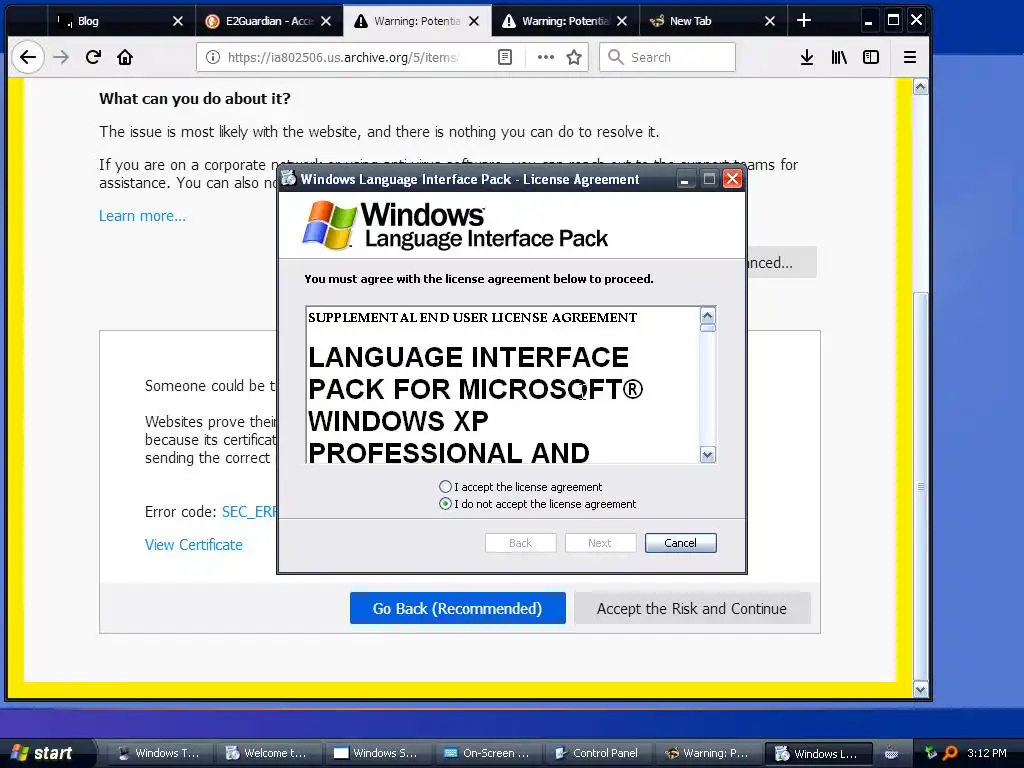Minimize the Firefox window
1024x768 pixels.
pyautogui.click(x=868, y=20)
